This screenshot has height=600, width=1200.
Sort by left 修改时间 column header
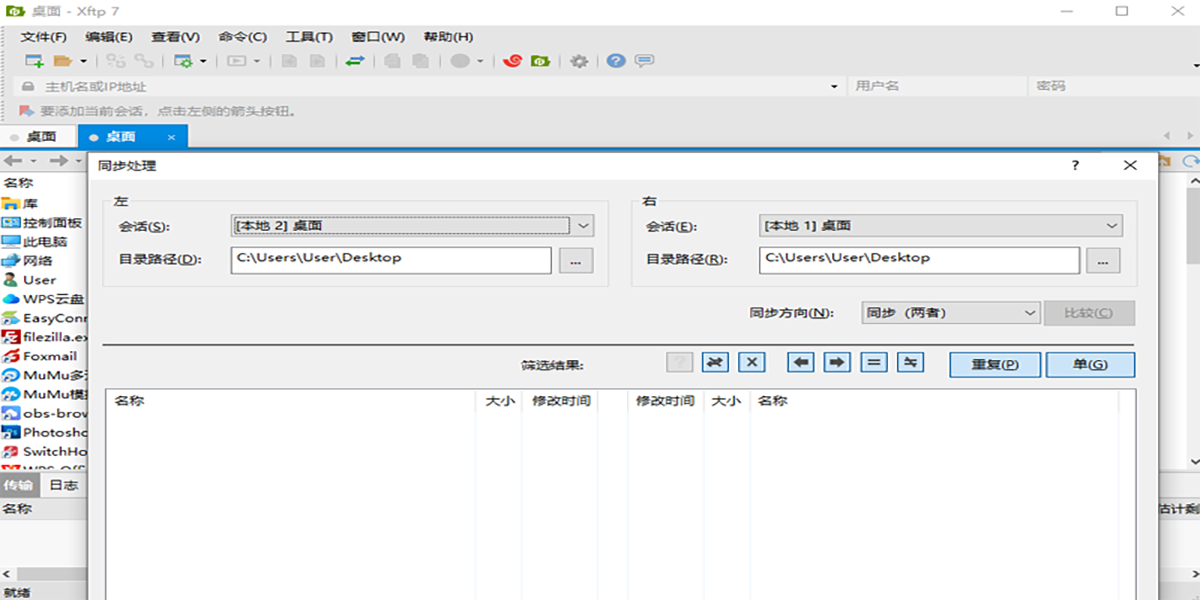[x=560, y=401]
